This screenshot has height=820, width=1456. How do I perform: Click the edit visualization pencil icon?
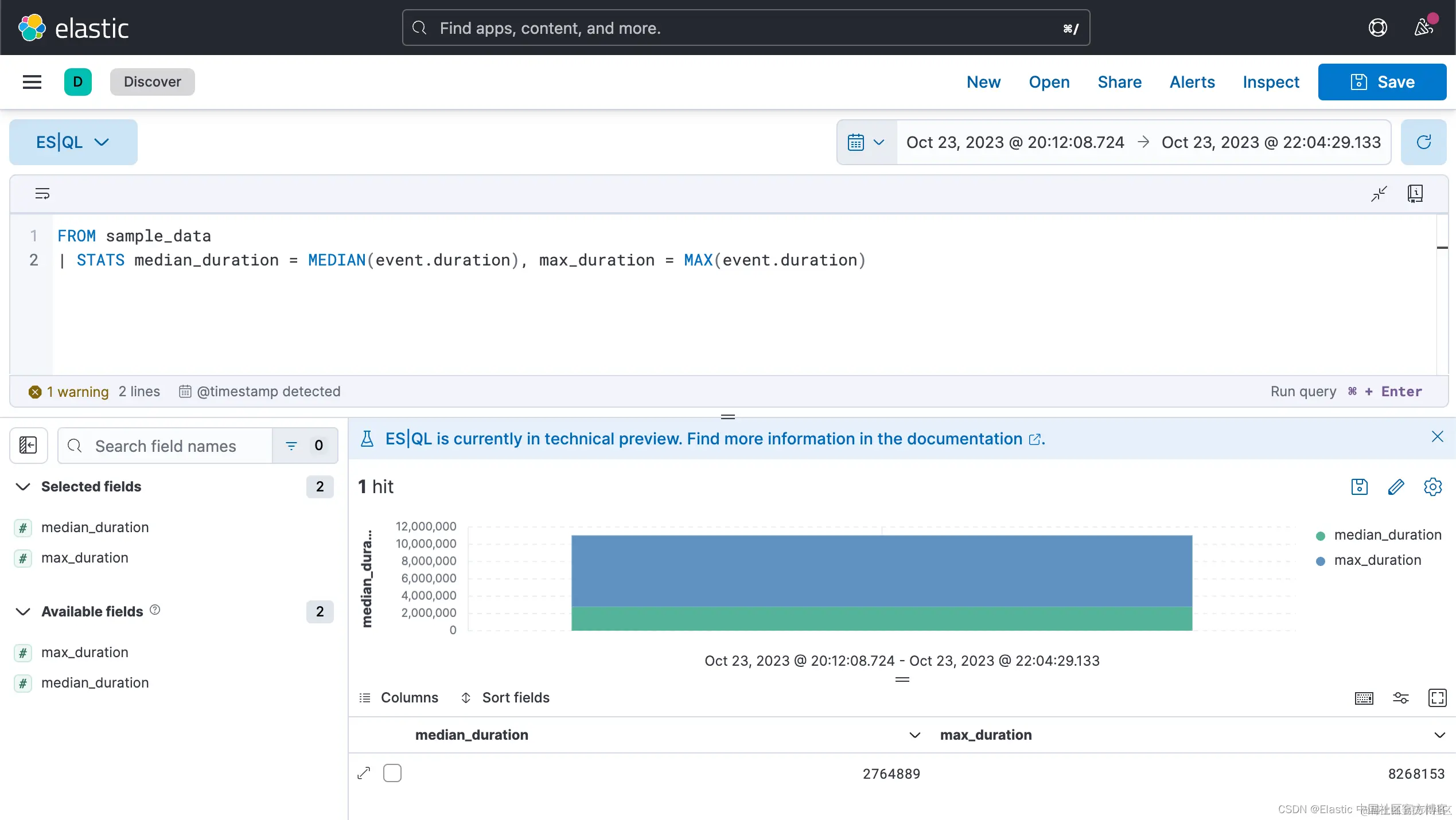1396,487
